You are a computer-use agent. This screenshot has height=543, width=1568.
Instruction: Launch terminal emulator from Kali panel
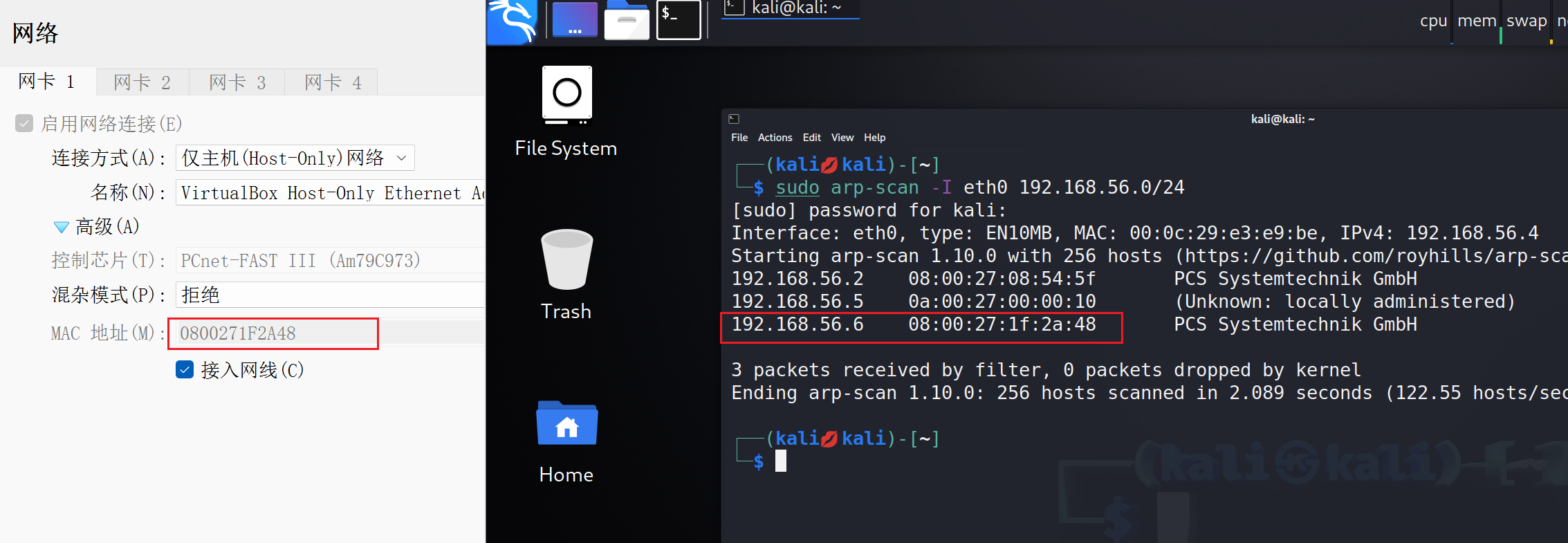pos(679,20)
